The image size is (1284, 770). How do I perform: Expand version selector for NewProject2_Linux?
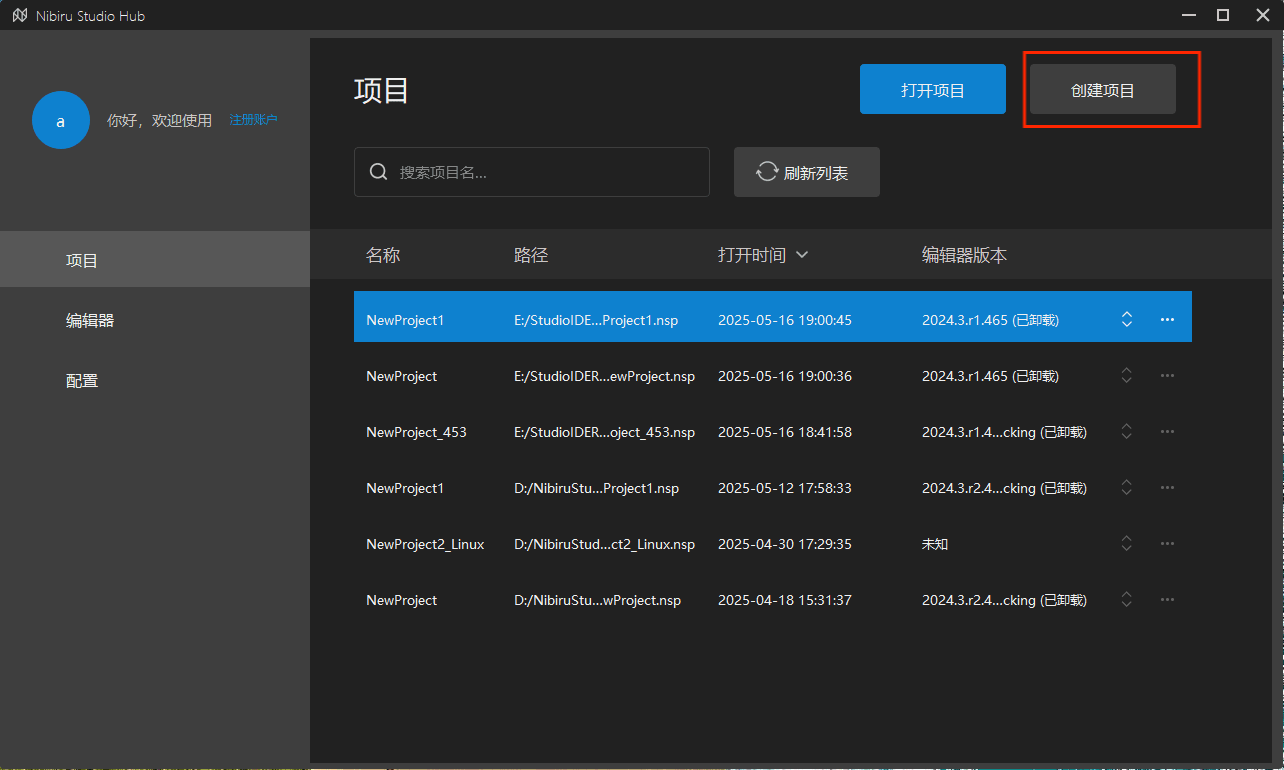pos(1127,544)
